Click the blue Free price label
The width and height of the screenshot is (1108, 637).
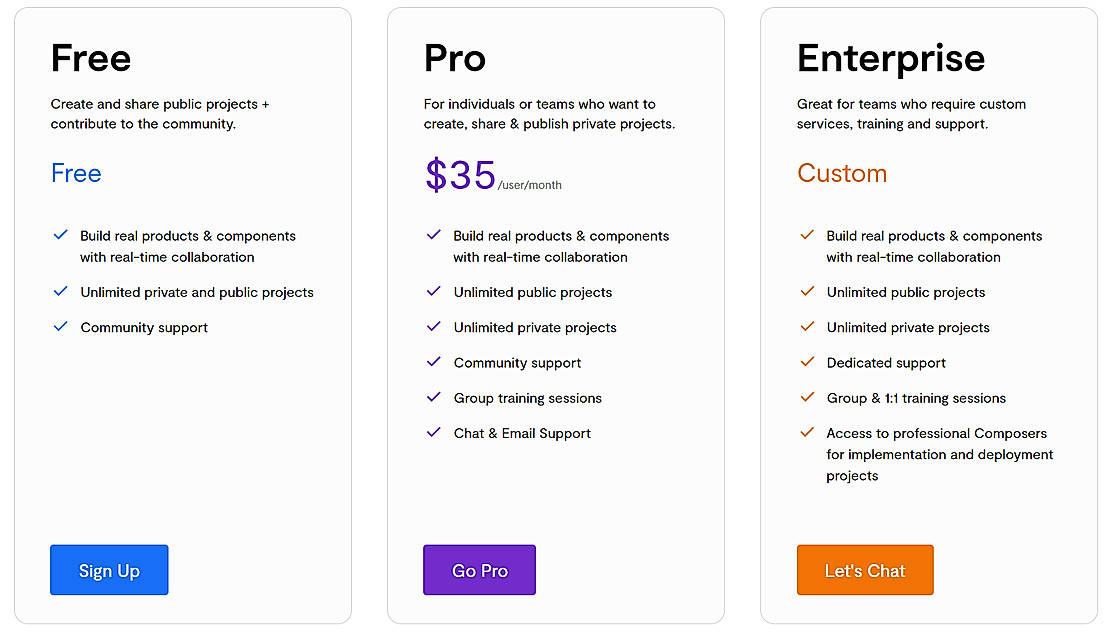[x=76, y=173]
